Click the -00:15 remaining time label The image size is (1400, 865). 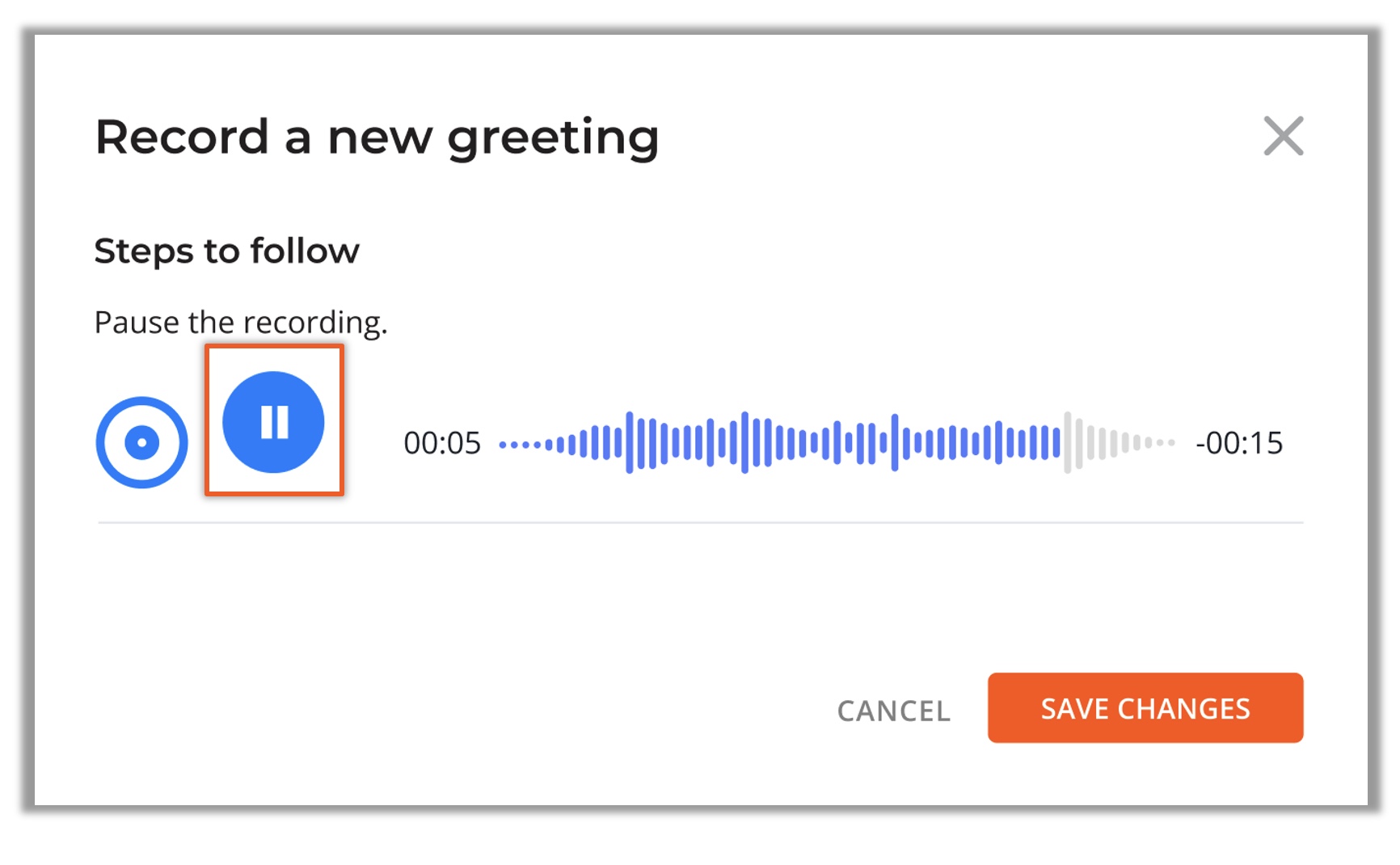click(x=1239, y=443)
